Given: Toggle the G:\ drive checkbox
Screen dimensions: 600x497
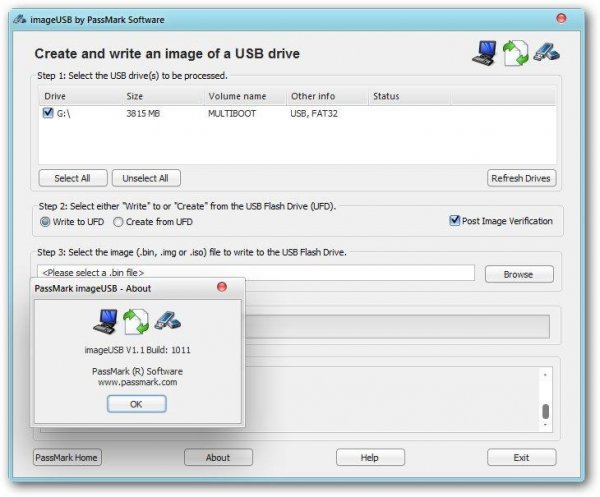Looking at the screenshot, I should [x=48, y=113].
